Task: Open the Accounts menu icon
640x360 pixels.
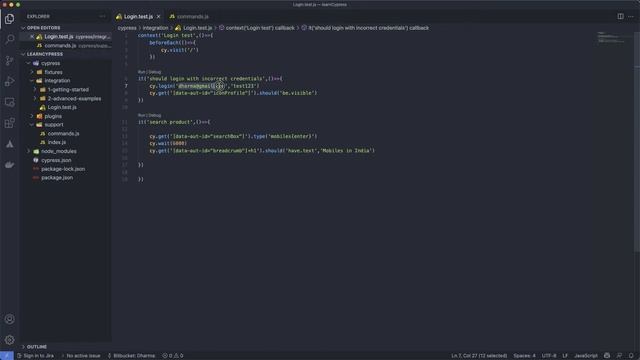Action: pyautogui.click(x=9, y=319)
